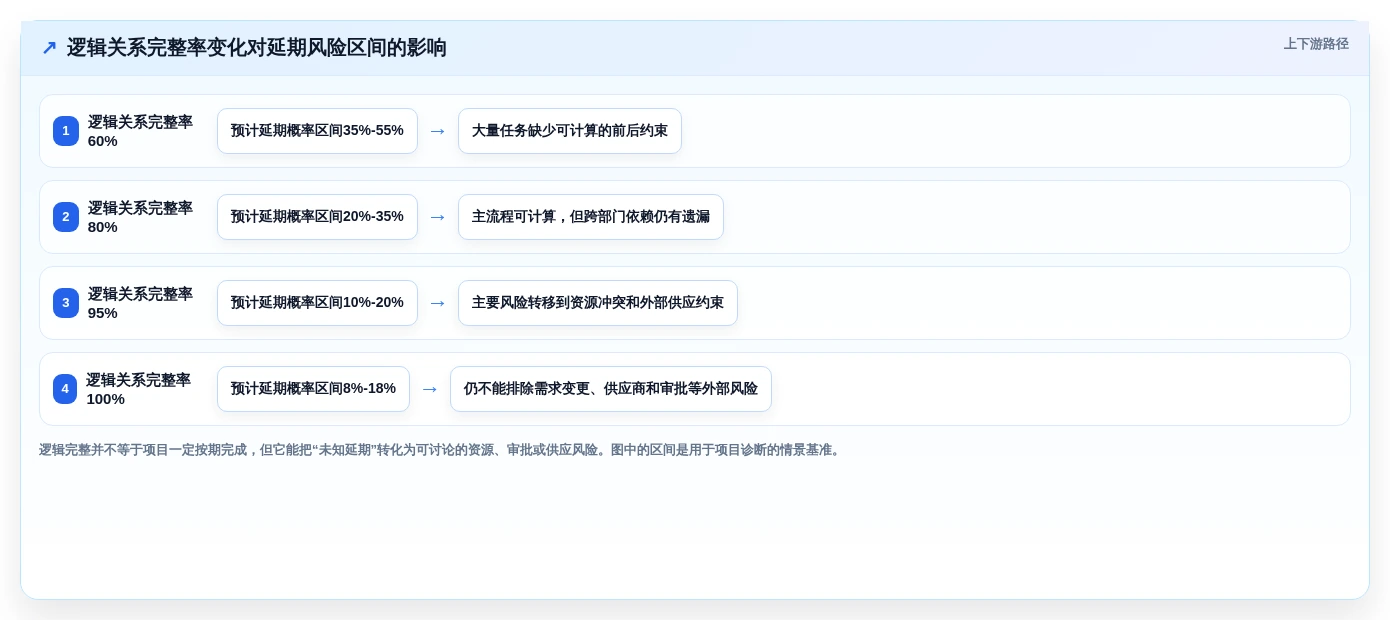This screenshot has height=620, width=1390.
Task: Click the trend arrow icon beside the title
Action: [49, 48]
